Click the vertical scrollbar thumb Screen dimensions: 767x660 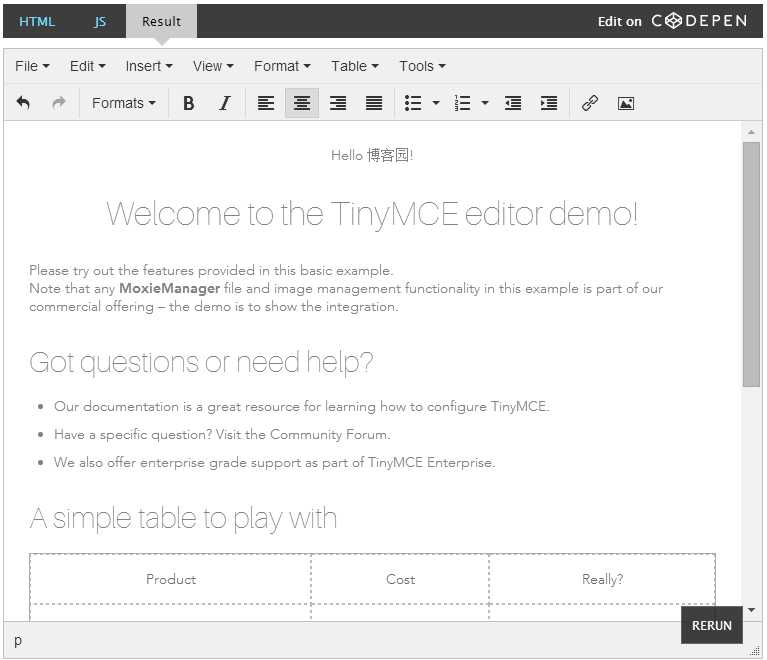click(x=751, y=265)
